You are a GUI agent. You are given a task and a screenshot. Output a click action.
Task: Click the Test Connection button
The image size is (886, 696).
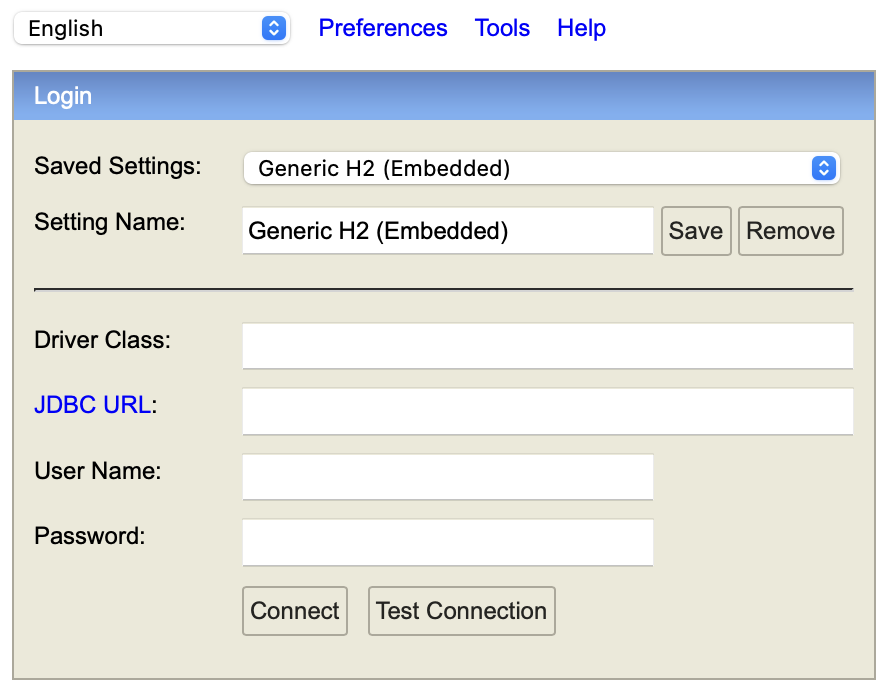tap(462, 611)
